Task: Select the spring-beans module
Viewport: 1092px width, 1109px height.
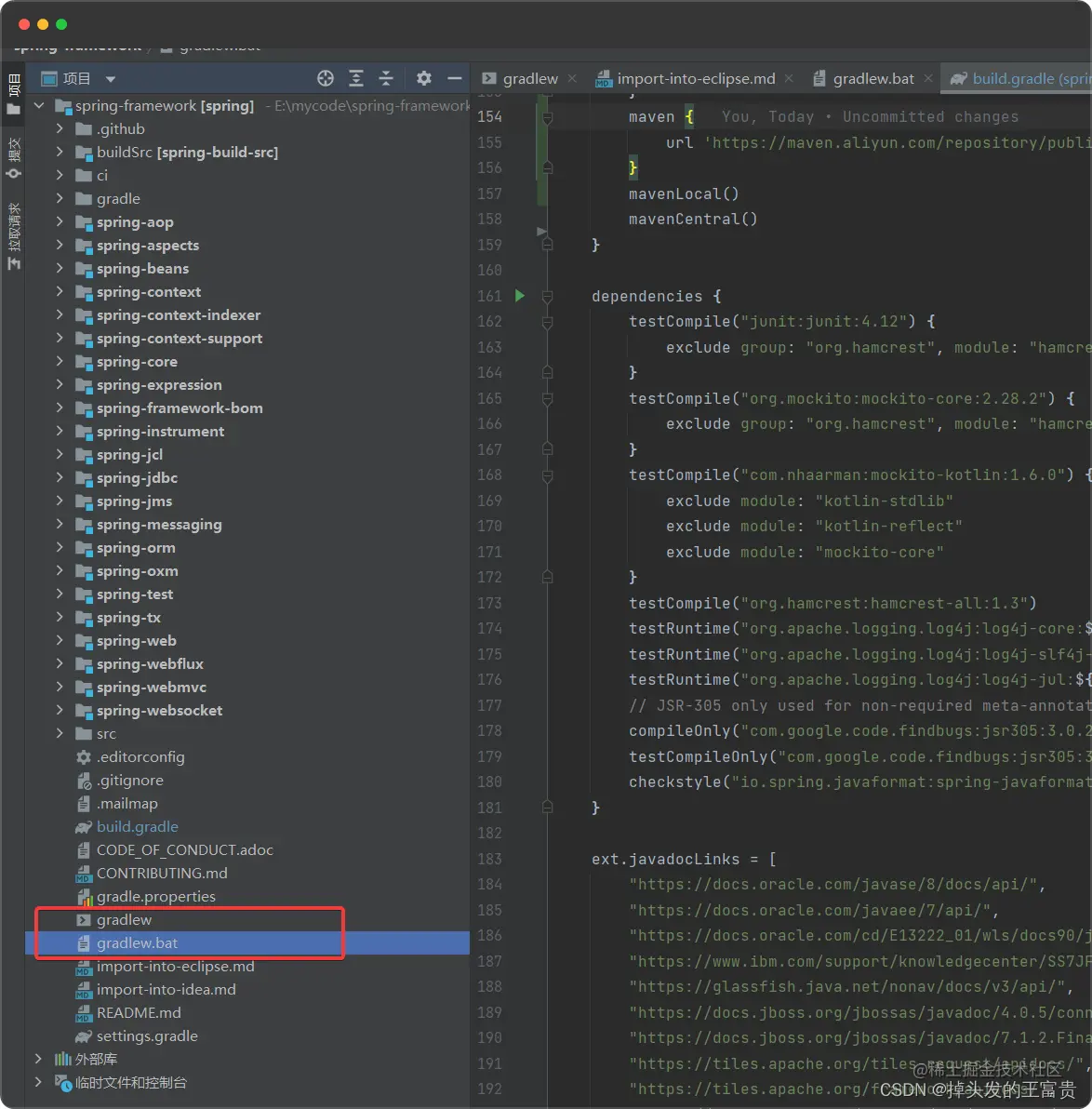Action: pos(143,269)
